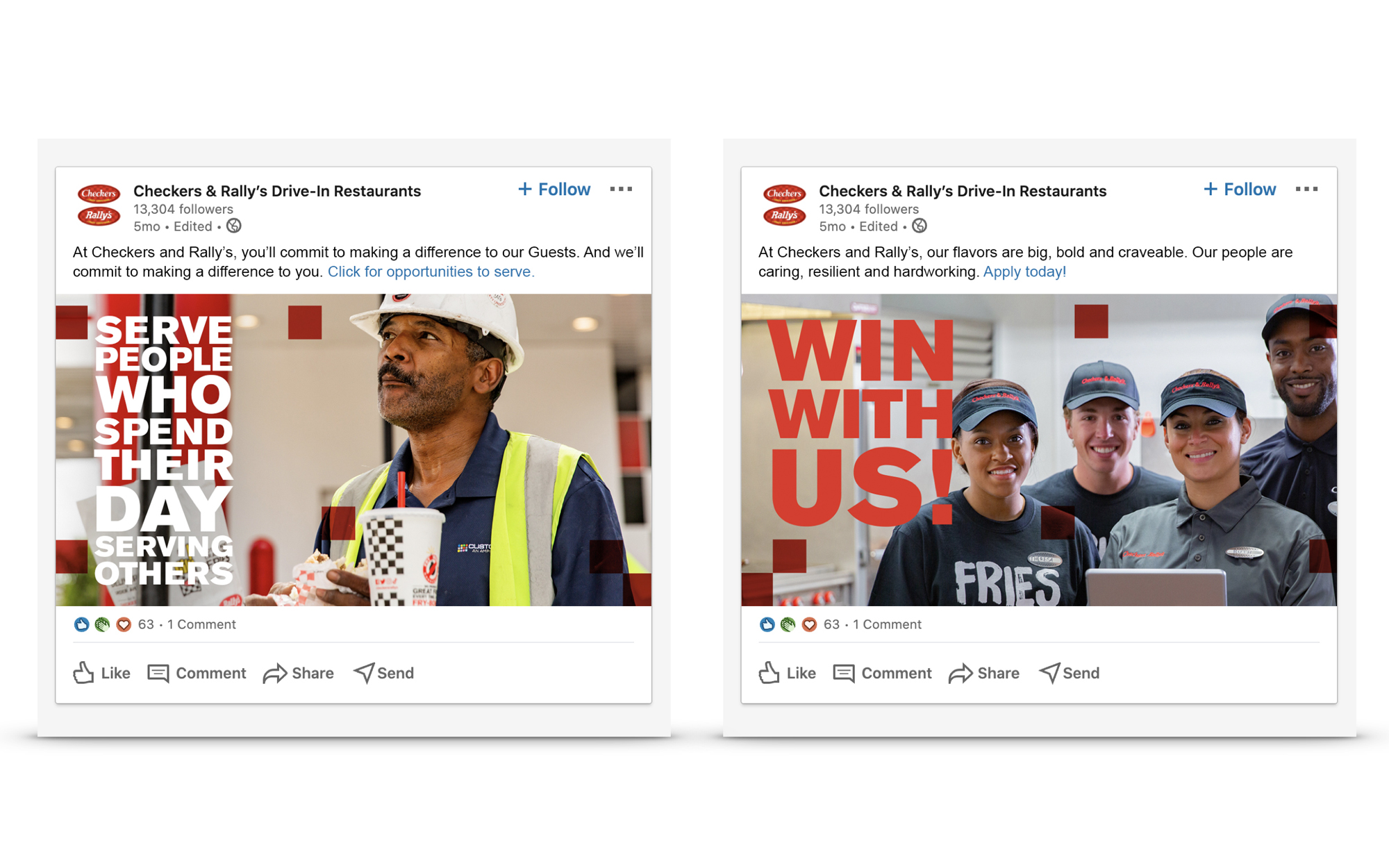Click the Checkers Rally's logo on left post
This screenshot has height=868, width=1389.
tap(99, 204)
